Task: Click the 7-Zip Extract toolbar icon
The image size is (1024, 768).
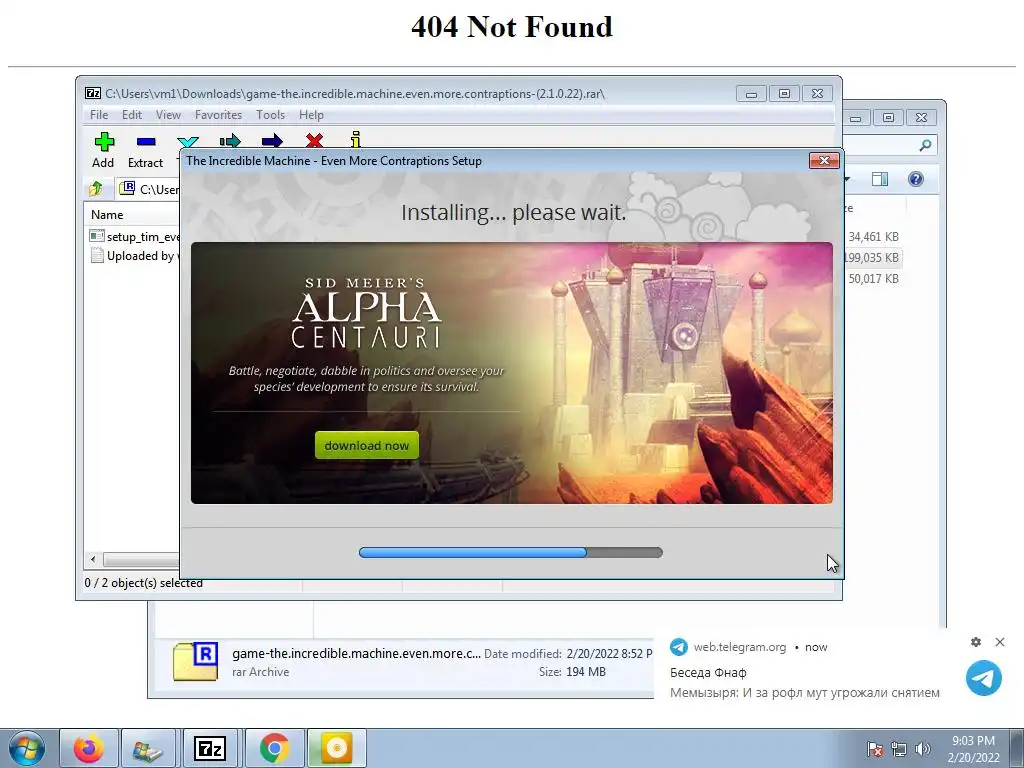Action: (x=146, y=142)
